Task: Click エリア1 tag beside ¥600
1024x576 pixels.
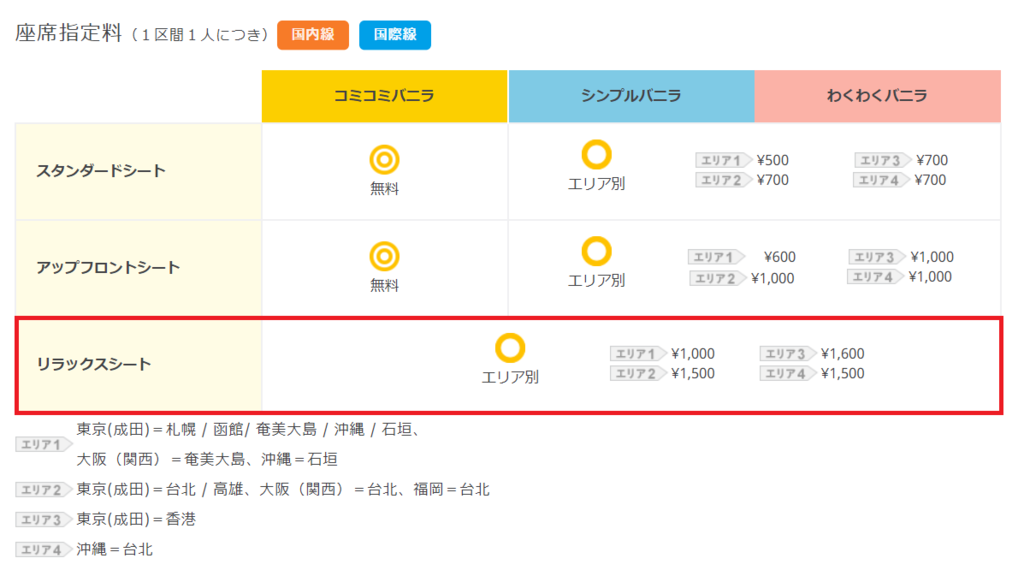Action: [717, 257]
